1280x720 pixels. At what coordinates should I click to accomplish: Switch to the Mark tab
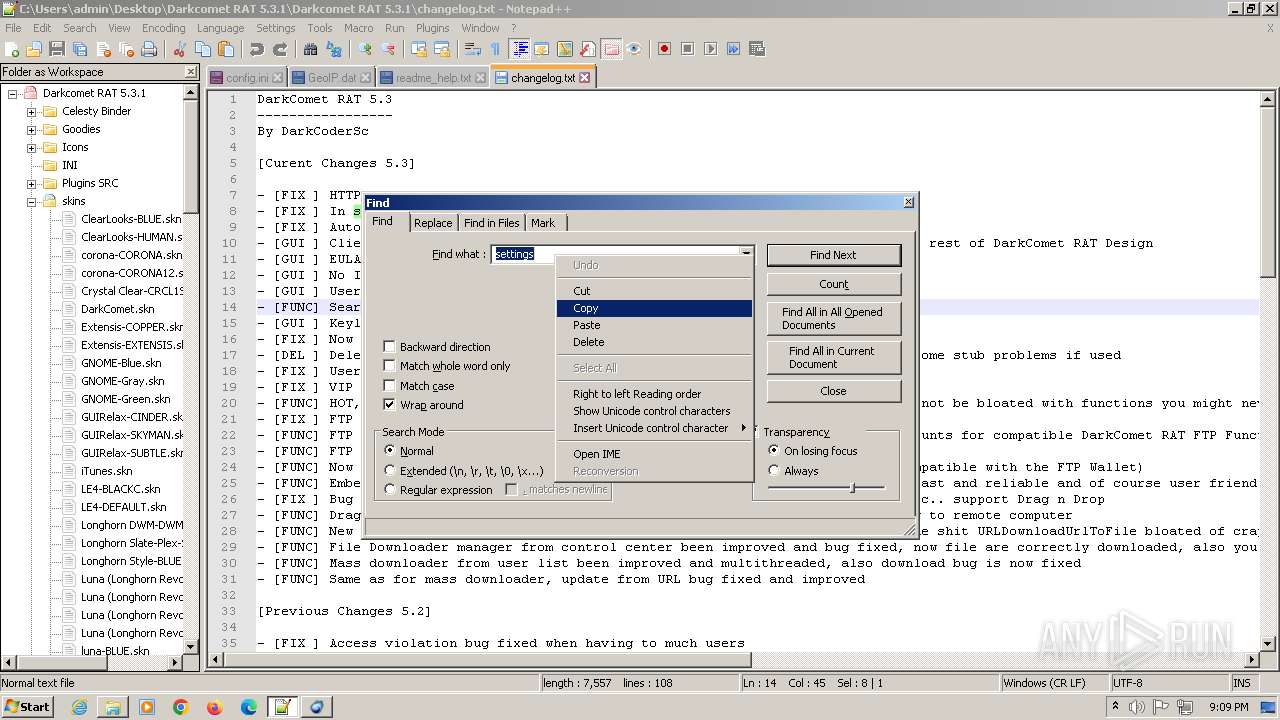pyautogui.click(x=543, y=223)
